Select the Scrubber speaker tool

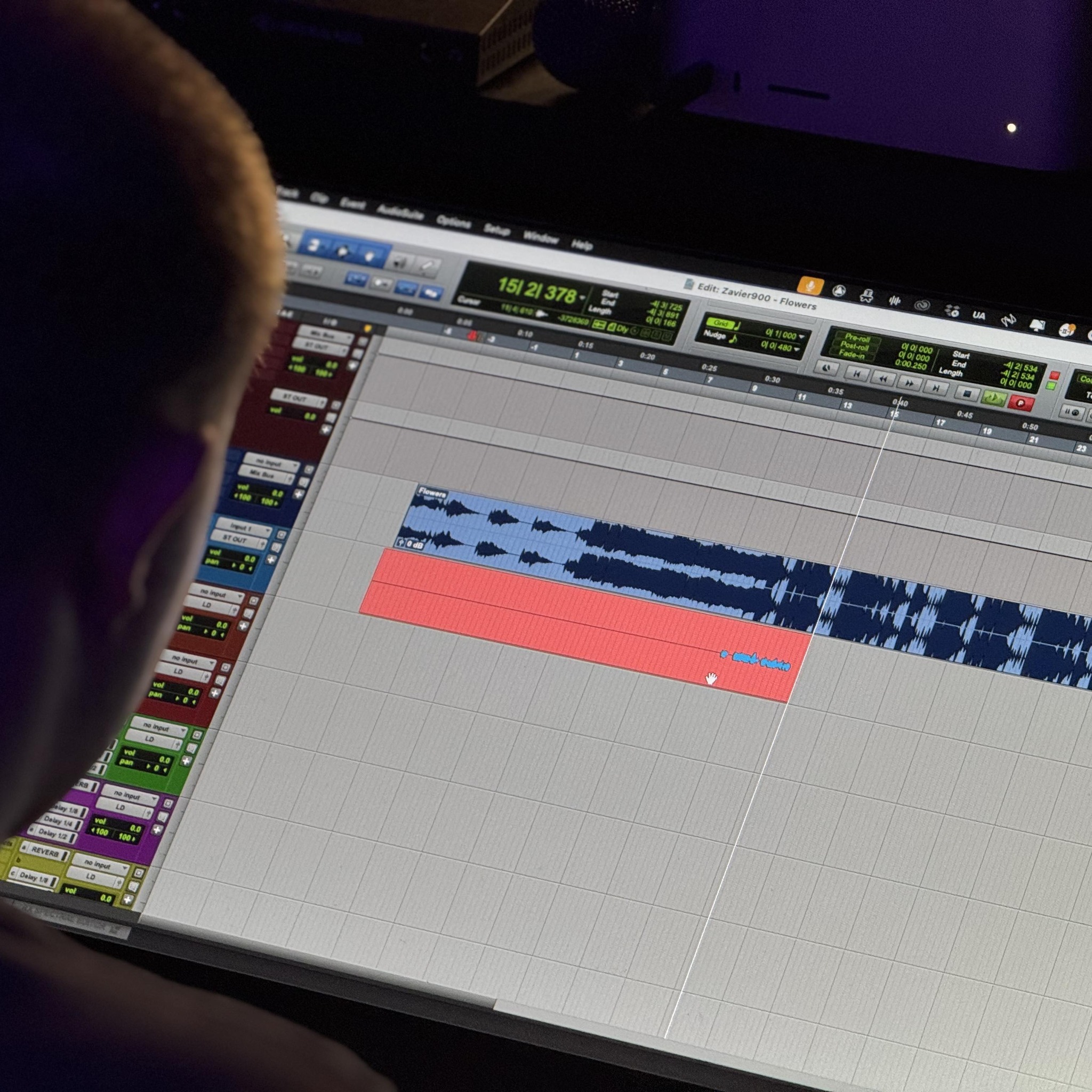(x=401, y=262)
